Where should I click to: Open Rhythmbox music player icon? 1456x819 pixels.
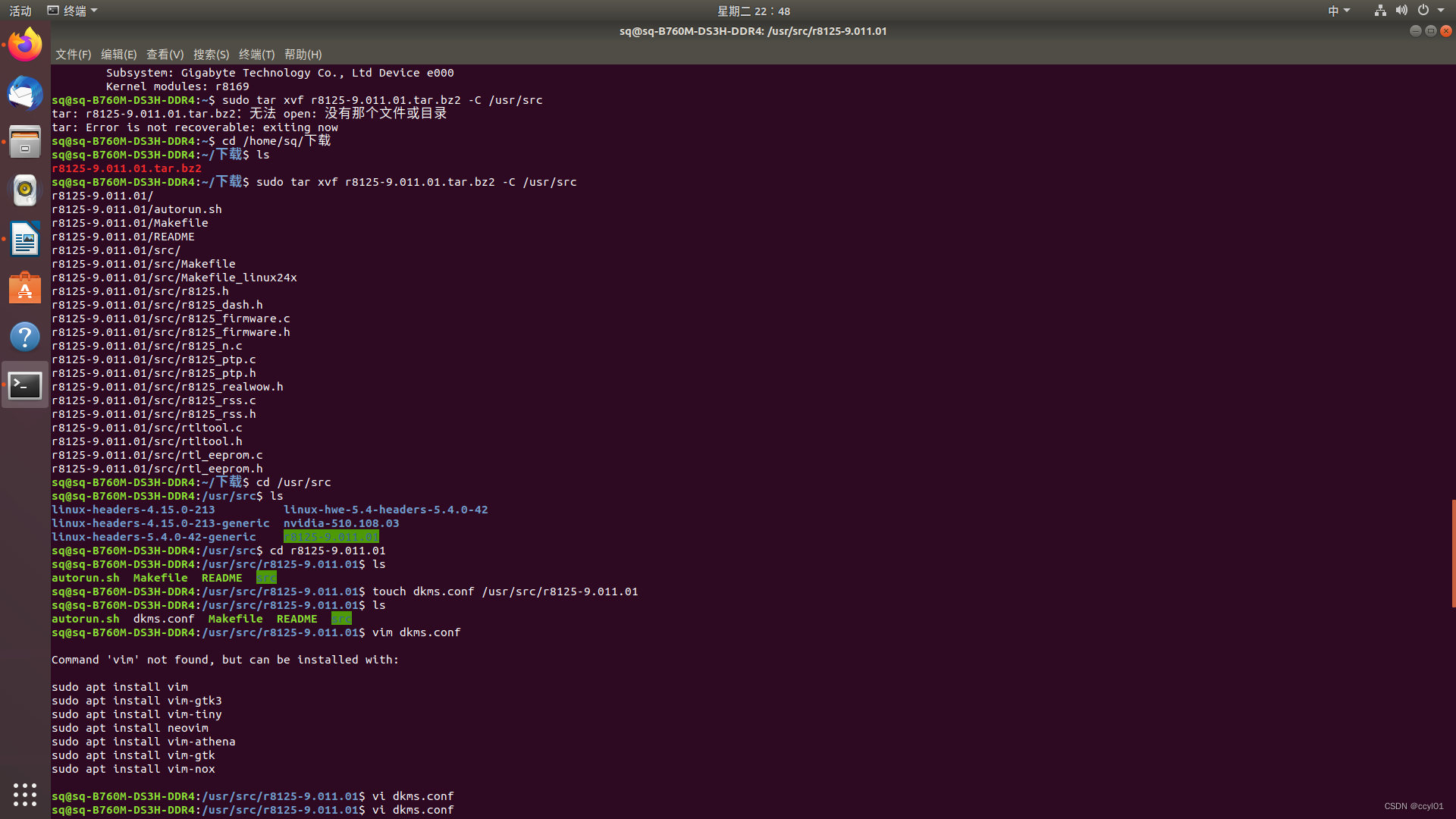(25, 190)
